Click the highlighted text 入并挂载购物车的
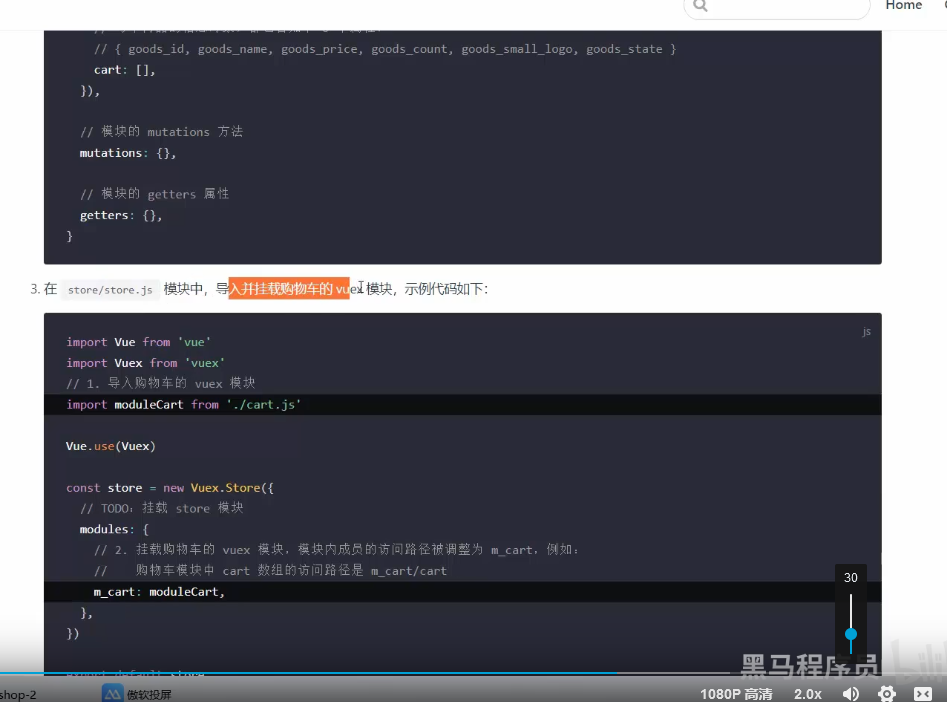Screen dimensions: 947x702 281,289
